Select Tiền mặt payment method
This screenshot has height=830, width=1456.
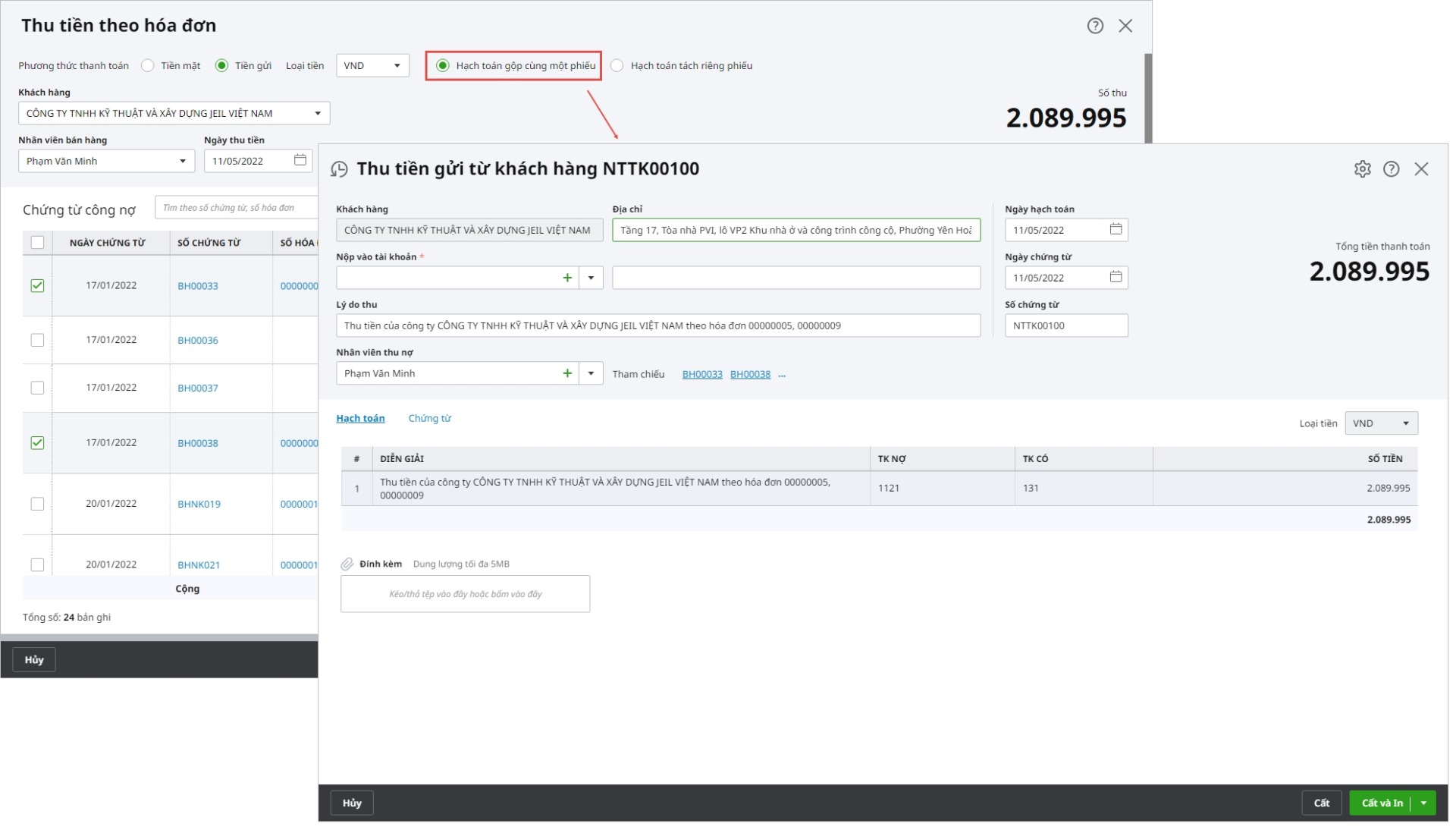(x=148, y=65)
